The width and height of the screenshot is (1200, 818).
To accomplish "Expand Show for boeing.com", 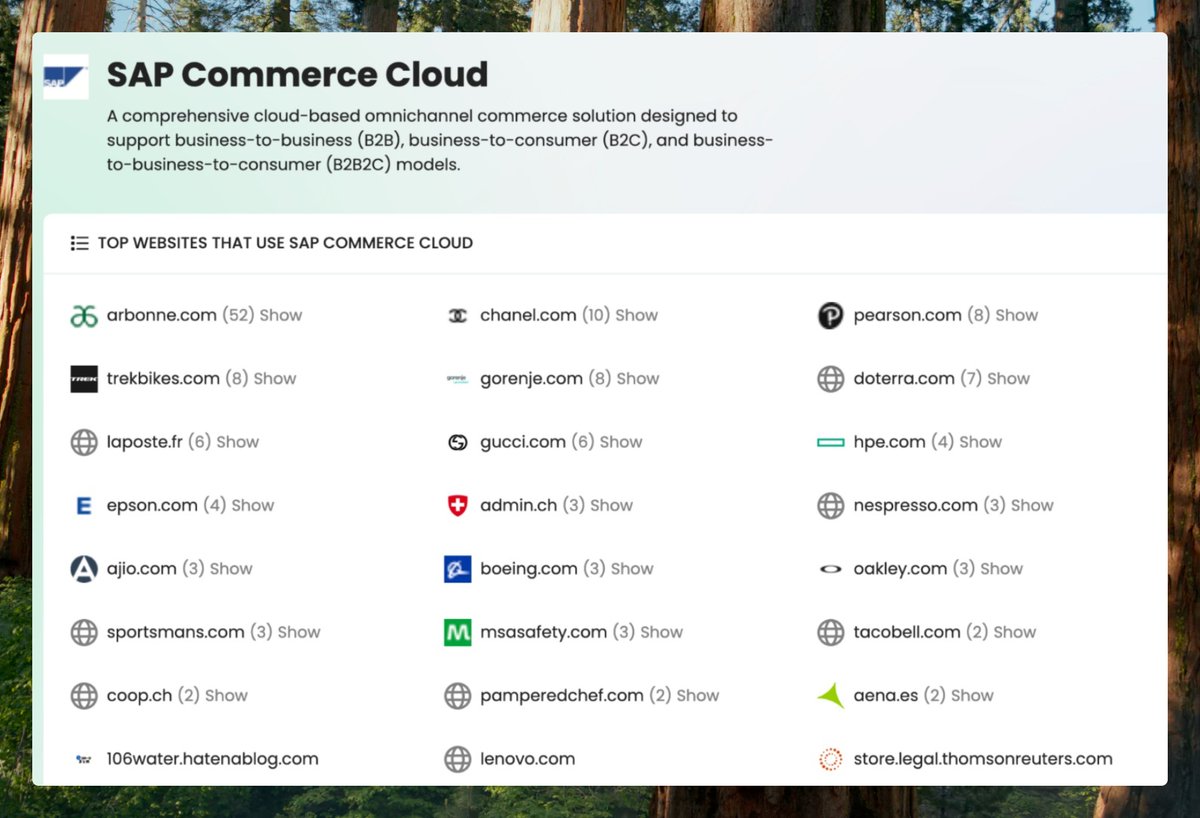I will 632,568.
